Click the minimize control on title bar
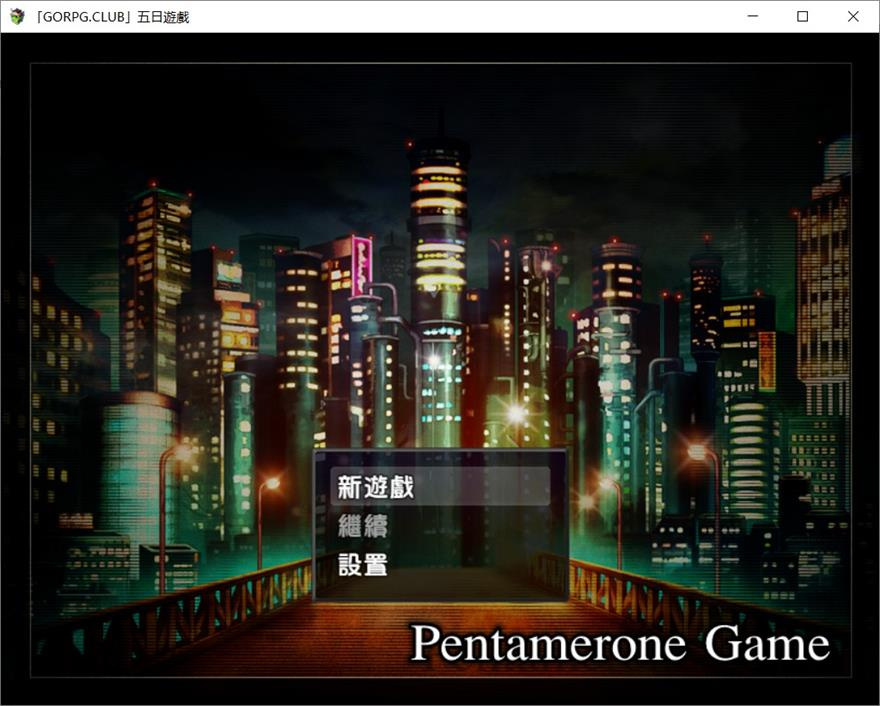The image size is (880, 706). point(752,16)
